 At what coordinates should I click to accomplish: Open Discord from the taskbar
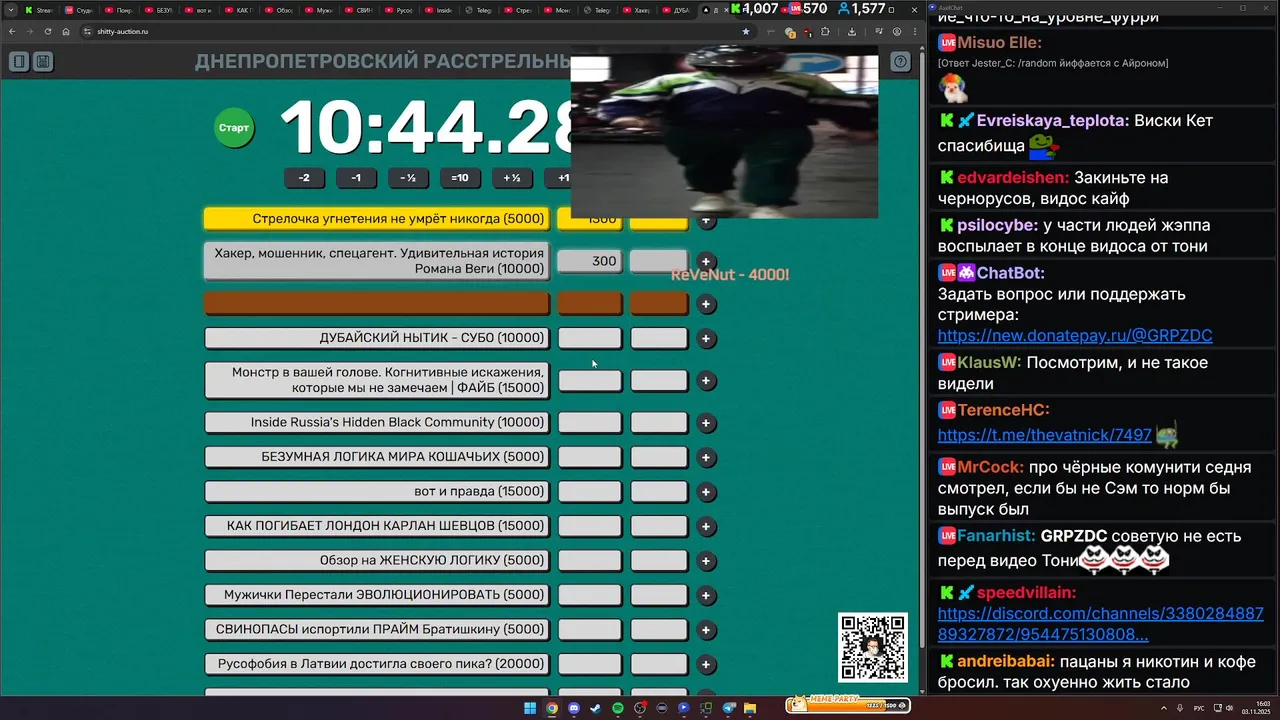(x=574, y=708)
